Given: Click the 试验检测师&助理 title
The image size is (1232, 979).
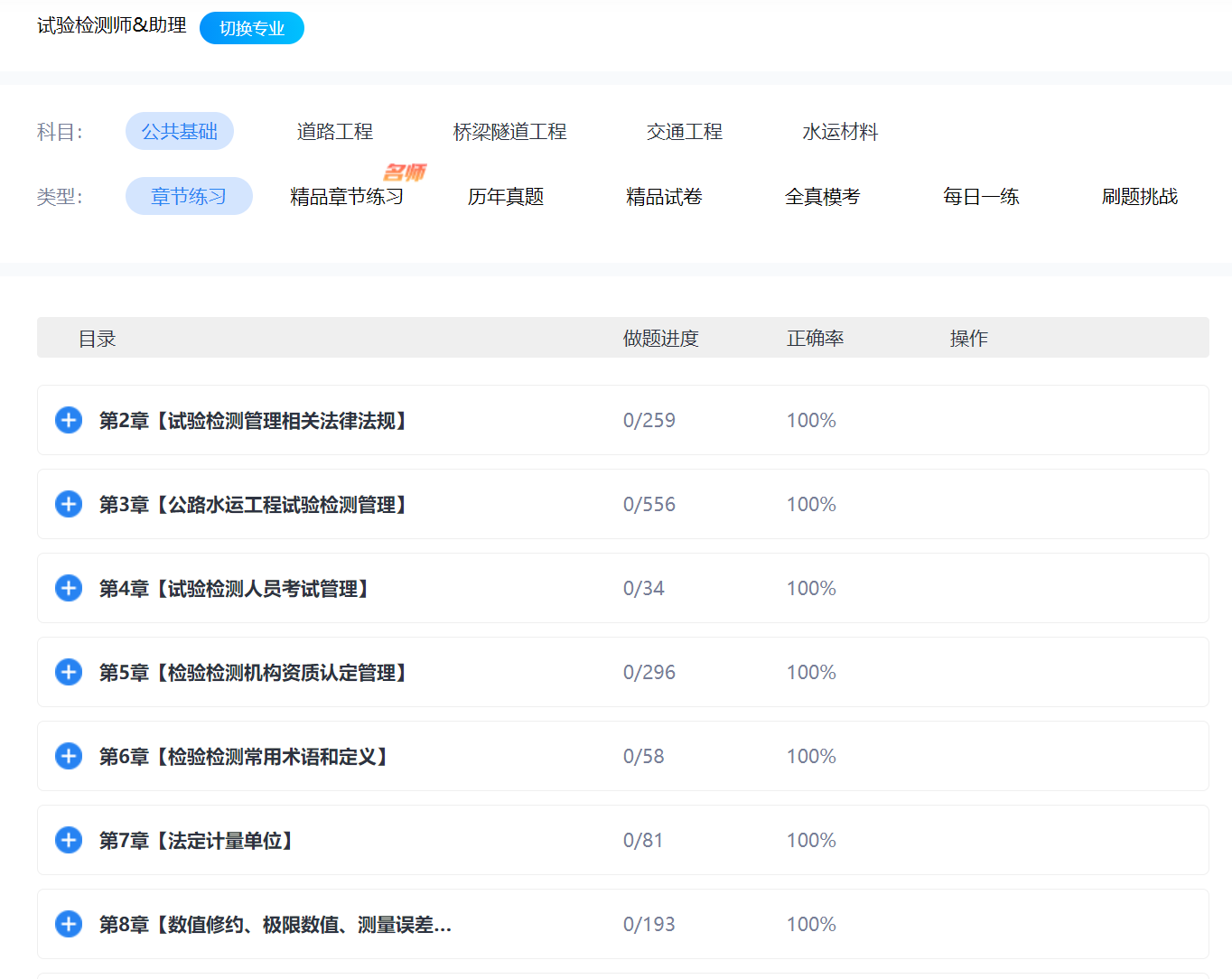Looking at the screenshot, I should pyautogui.click(x=112, y=25).
